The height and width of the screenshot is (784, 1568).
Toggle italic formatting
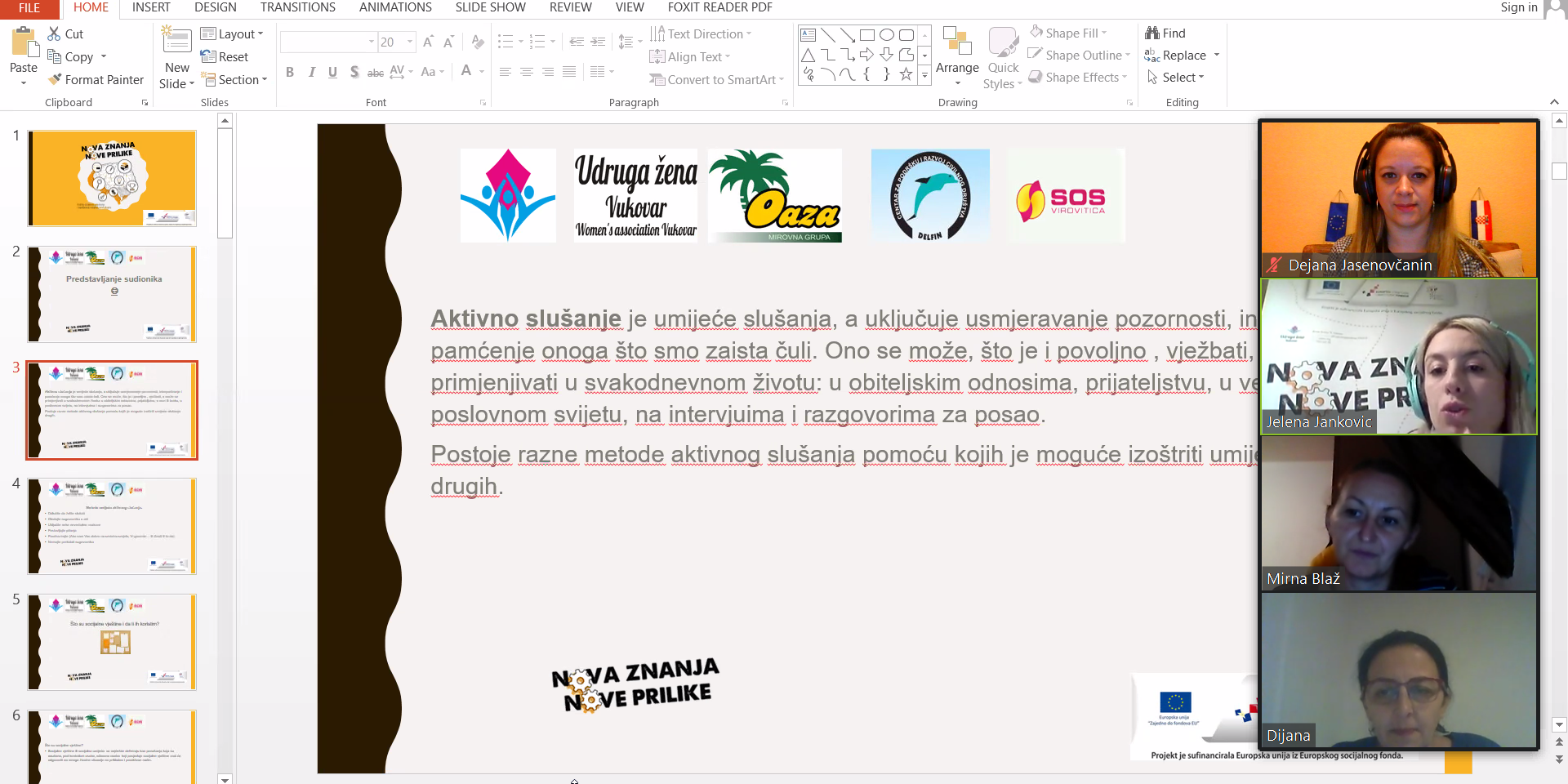tap(311, 72)
